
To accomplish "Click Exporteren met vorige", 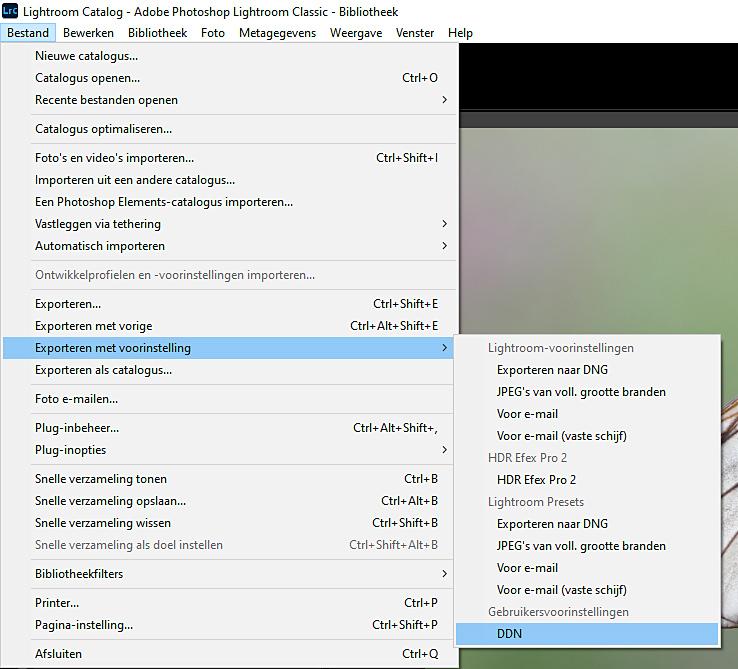I will 93,326.
